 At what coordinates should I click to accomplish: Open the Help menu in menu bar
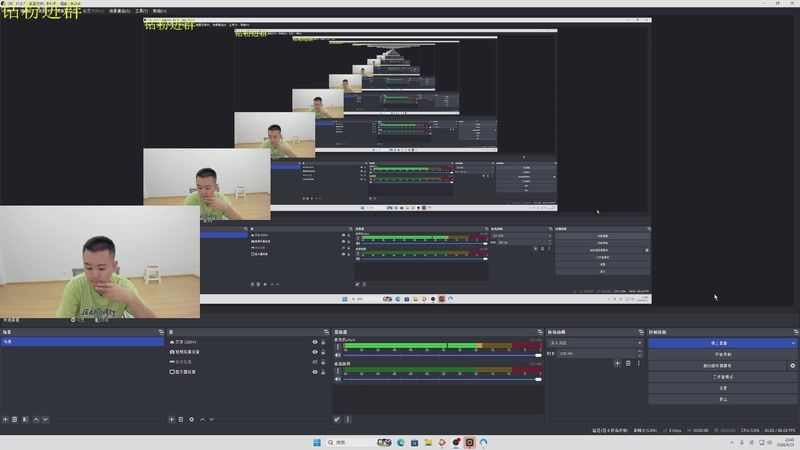[160, 11]
